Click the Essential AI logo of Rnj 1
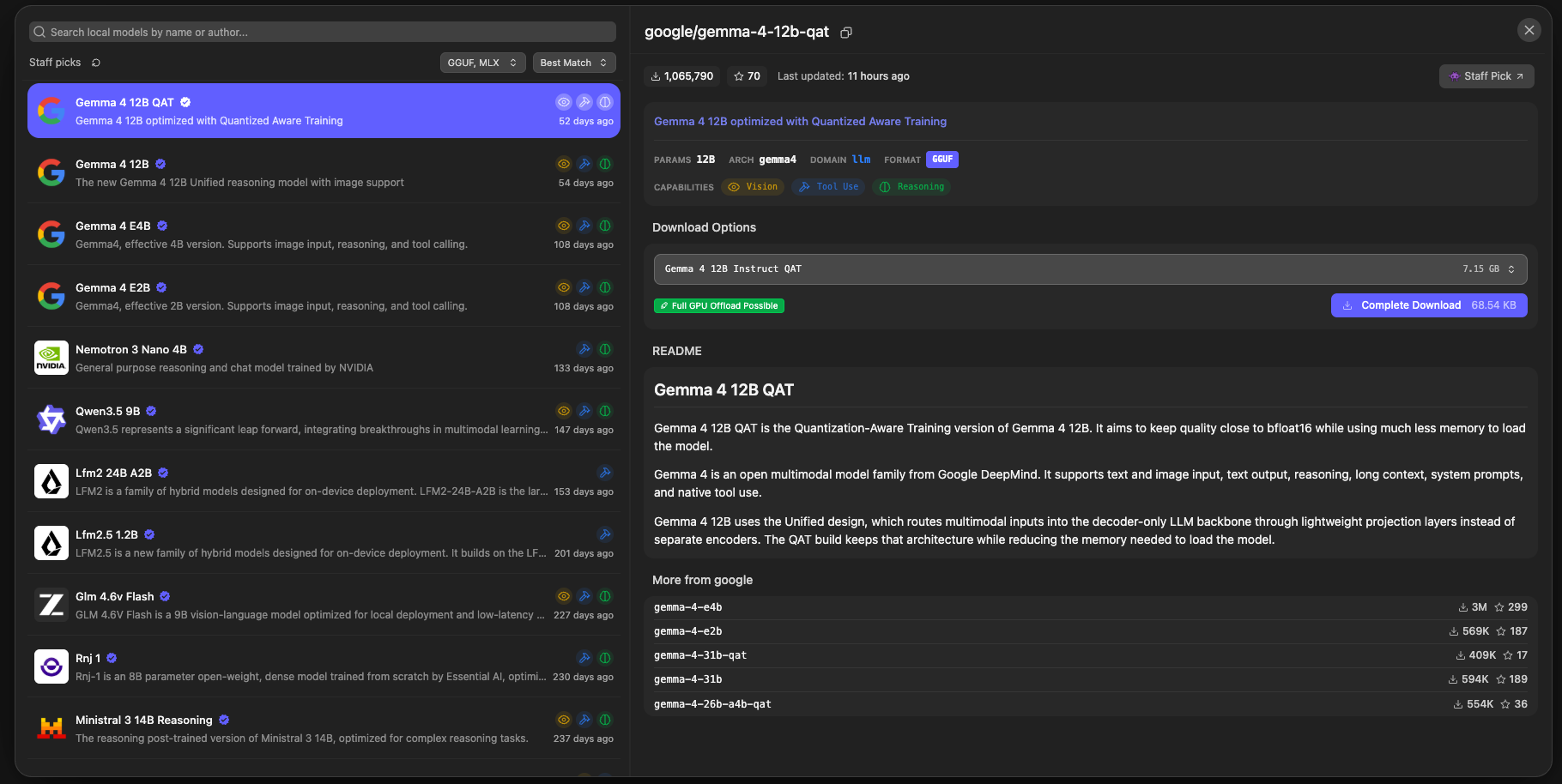Screen dimensions: 1562x784 51,666
